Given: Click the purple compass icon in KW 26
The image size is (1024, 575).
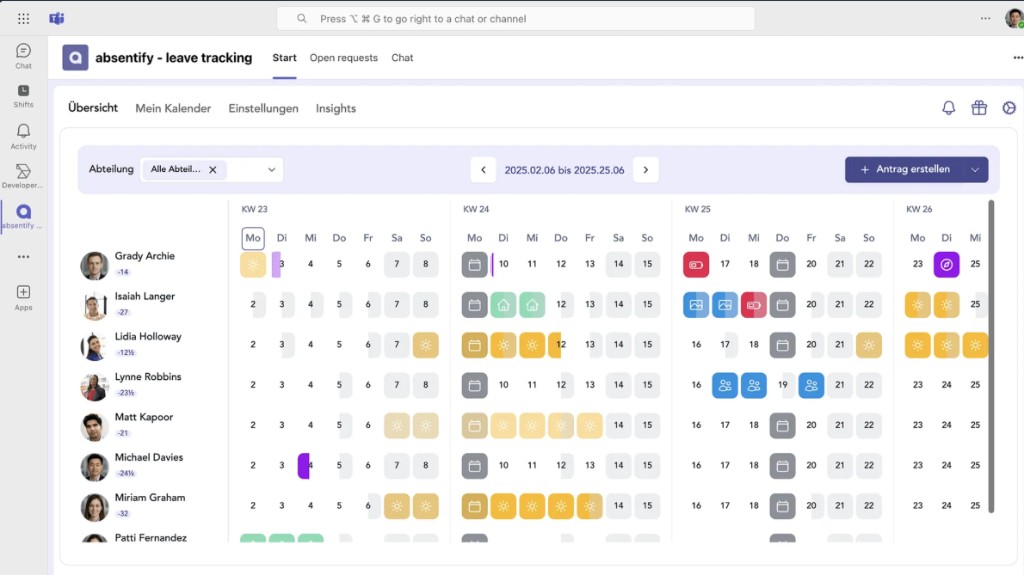Looking at the screenshot, I should (946, 265).
